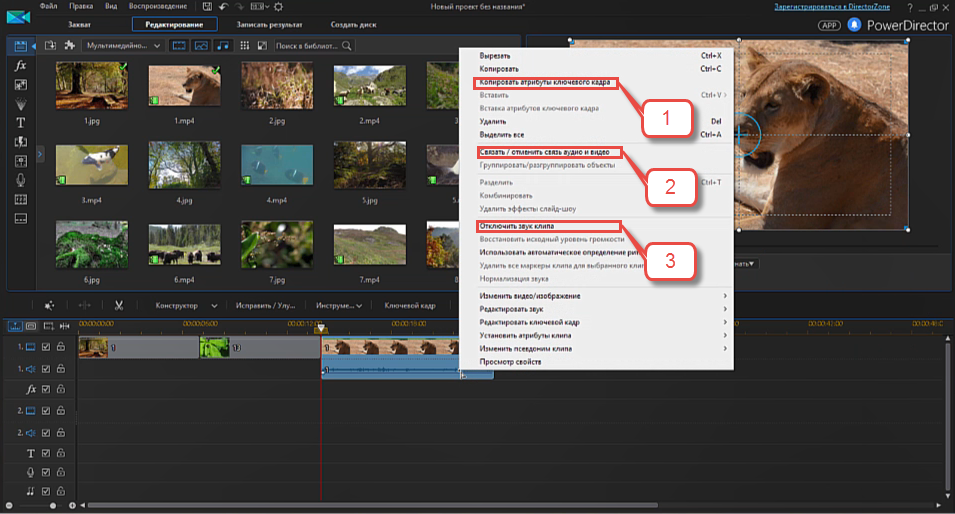Click the timeline zoom slider handle
The height and width of the screenshot is (514, 955).
click(52, 506)
